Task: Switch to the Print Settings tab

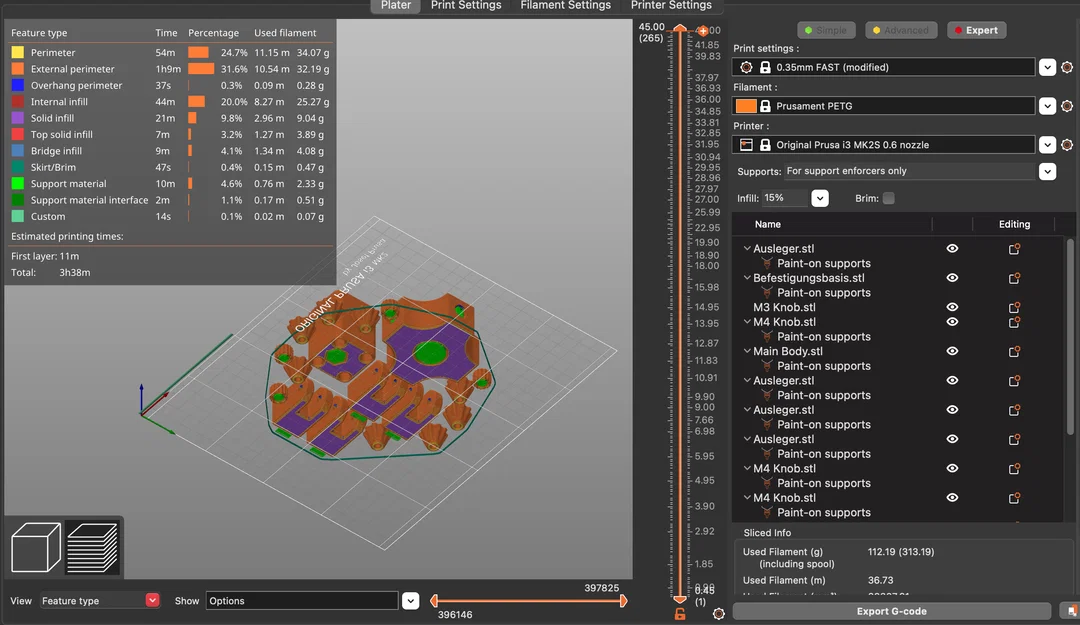Action: point(466,6)
